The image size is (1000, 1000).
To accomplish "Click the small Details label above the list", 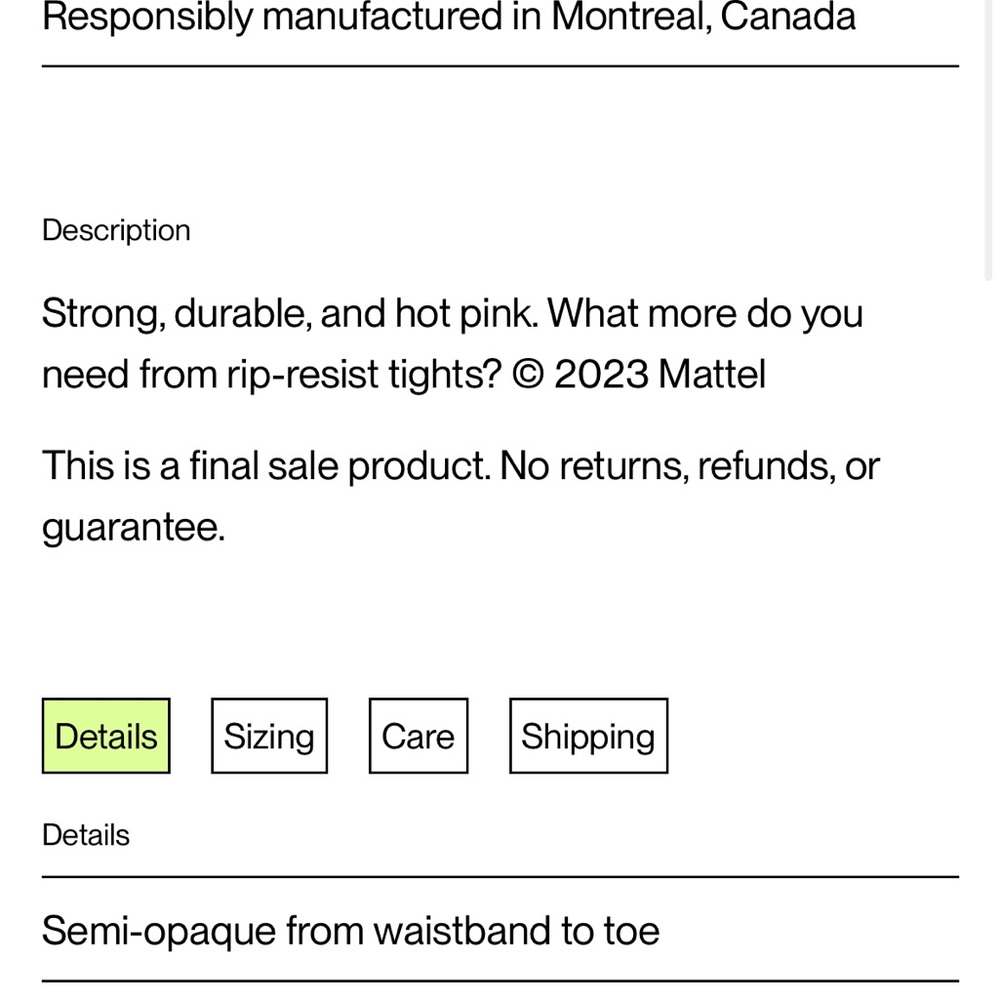I will point(85,835).
